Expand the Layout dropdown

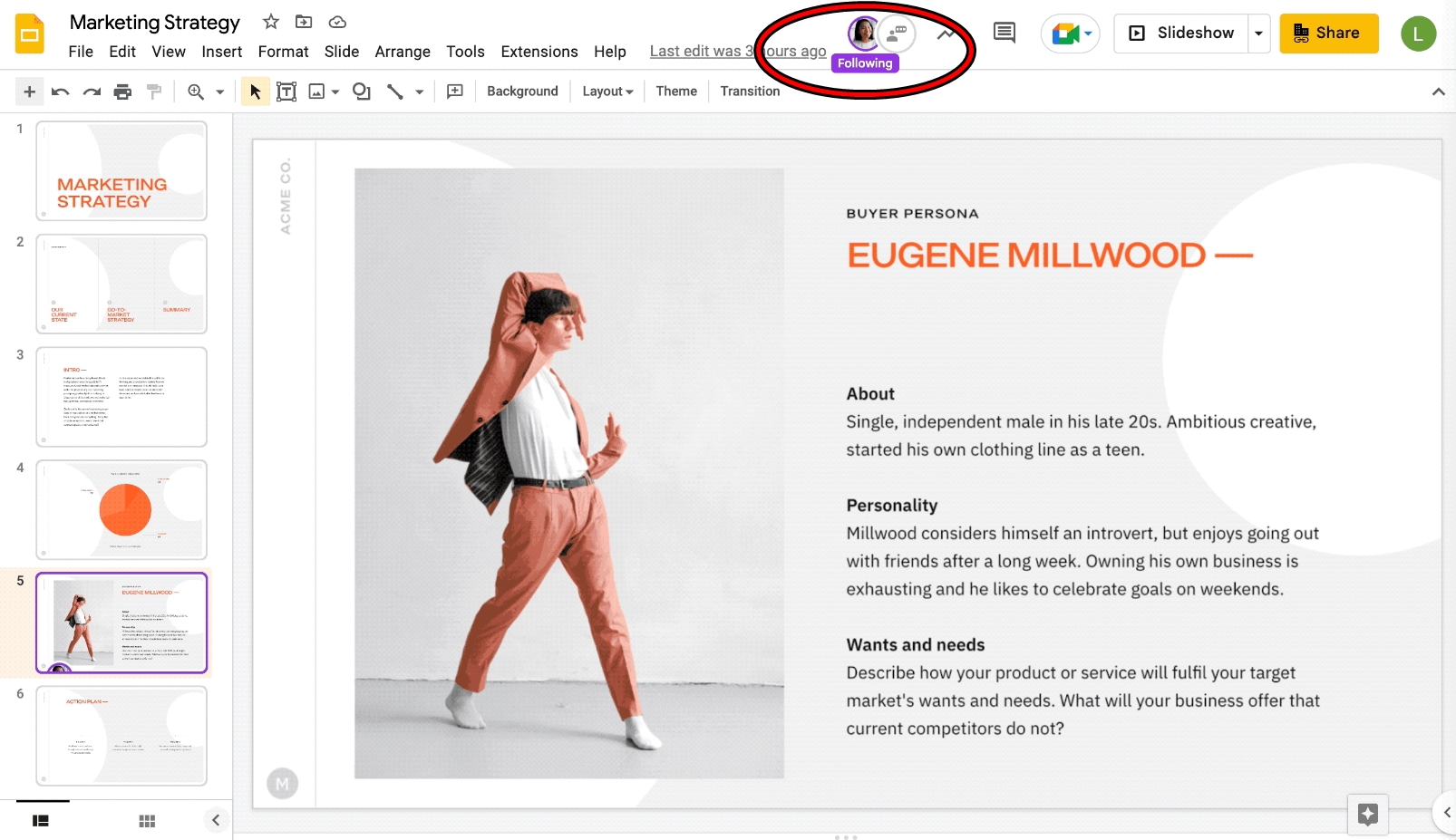607,91
